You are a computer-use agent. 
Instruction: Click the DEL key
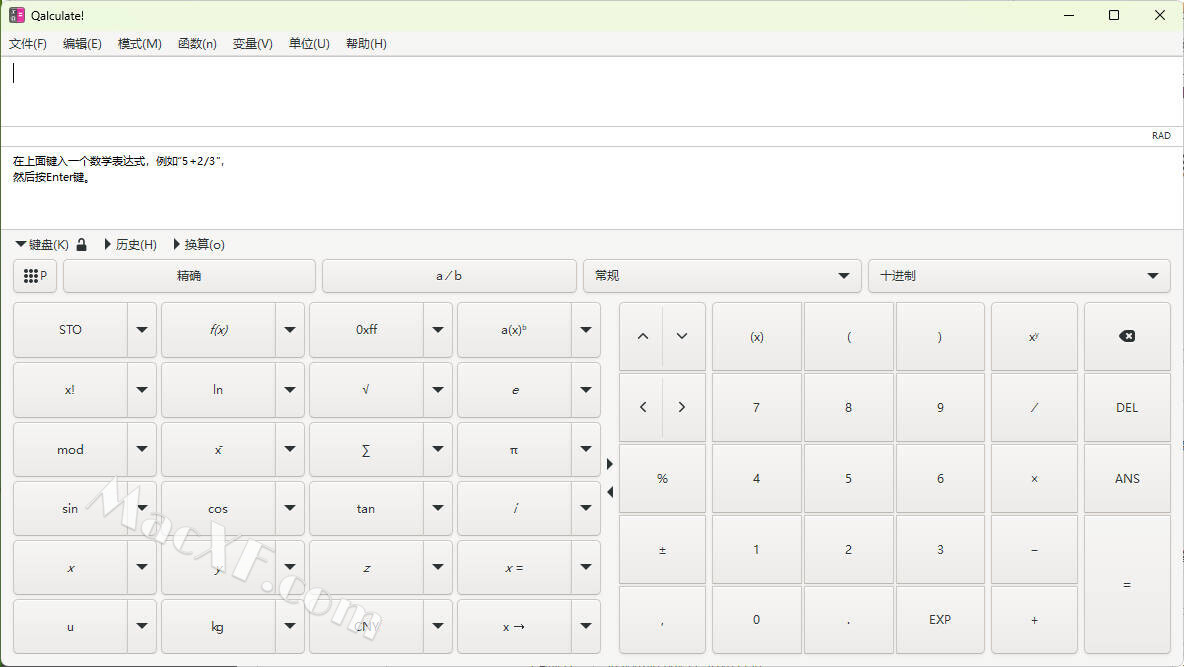click(1127, 407)
